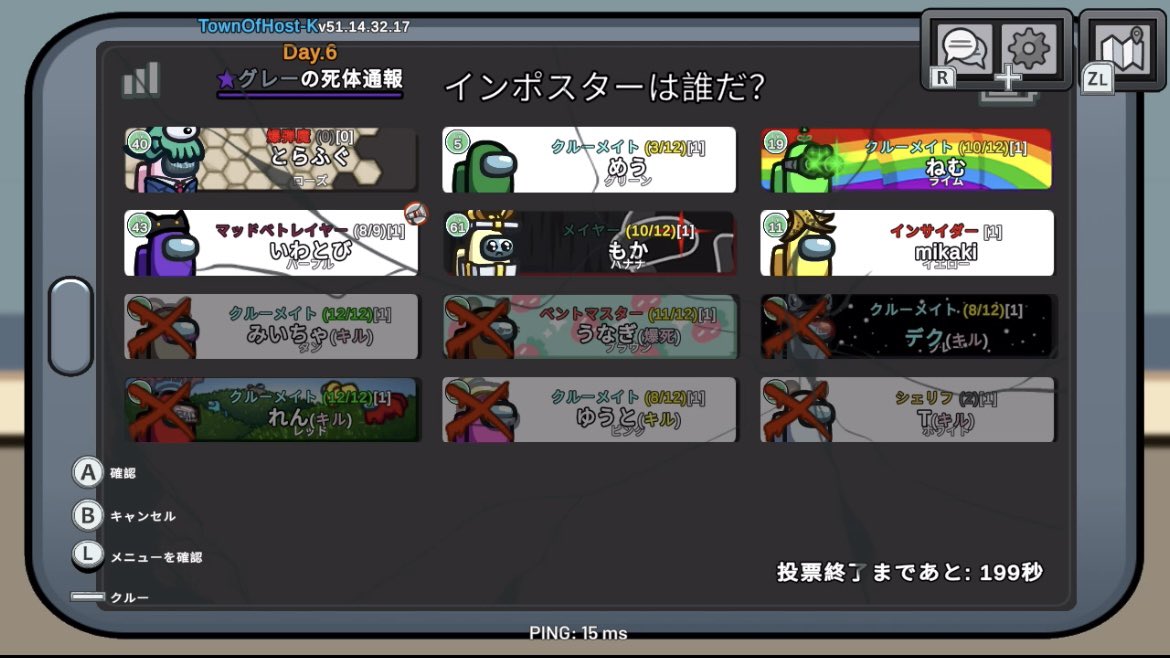The width and height of the screenshot is (1170, 658).
Task: Vote for player とらふぐ
Action: [x=271, y=159]
